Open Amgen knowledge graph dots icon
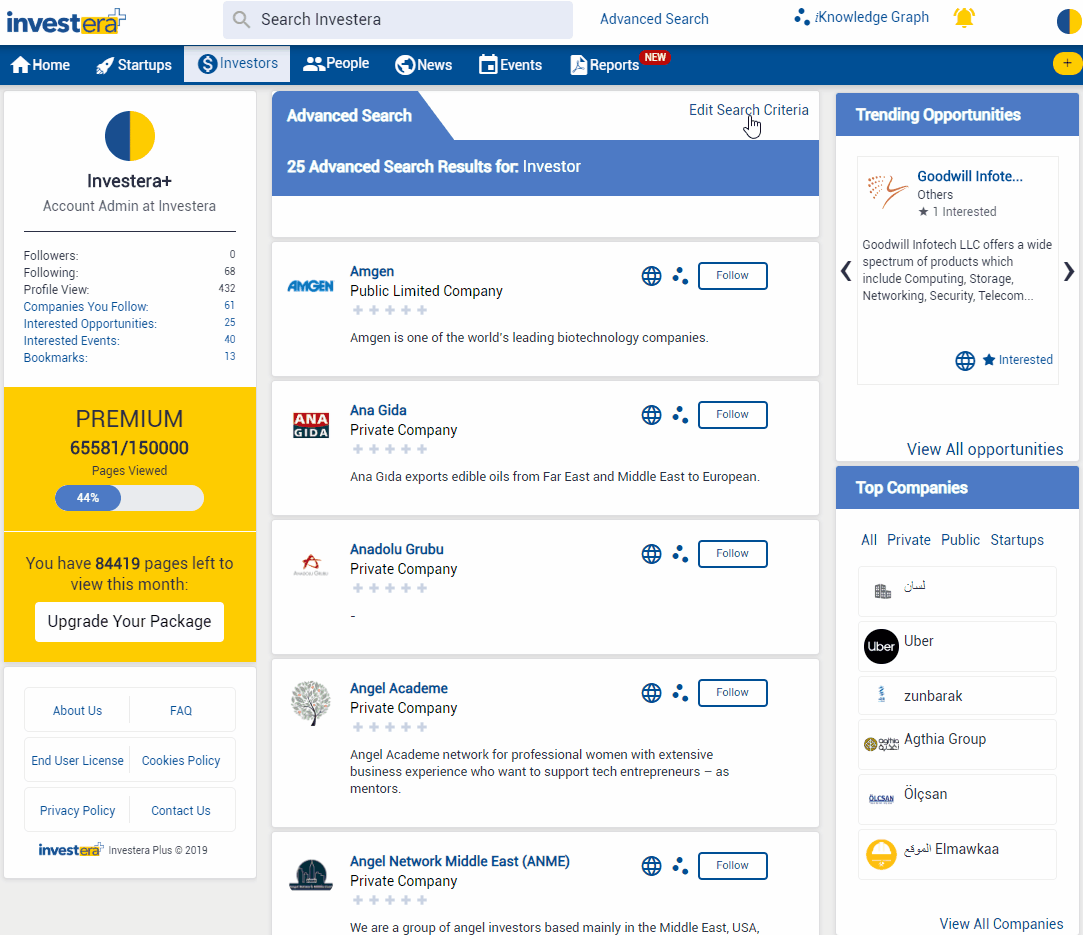Image resolution: width=1083 pixels, height=935 pixels. (x=680, y=276)
